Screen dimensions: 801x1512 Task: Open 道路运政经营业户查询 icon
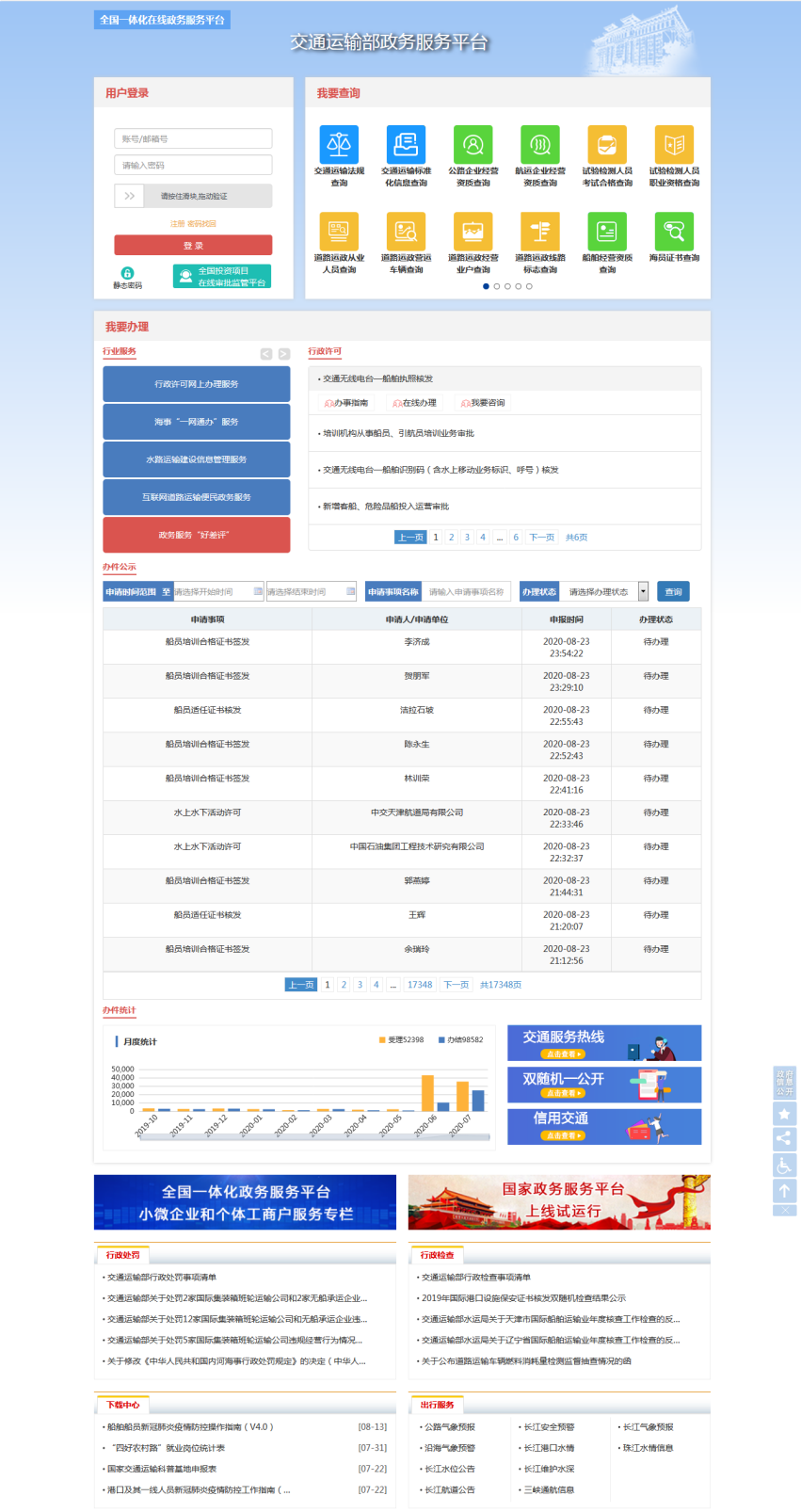pos(473,231)
